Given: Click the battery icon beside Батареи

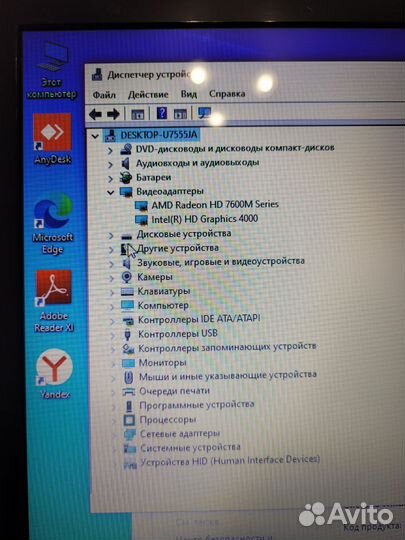Looking at the screenshot, I should coord(126,178).
